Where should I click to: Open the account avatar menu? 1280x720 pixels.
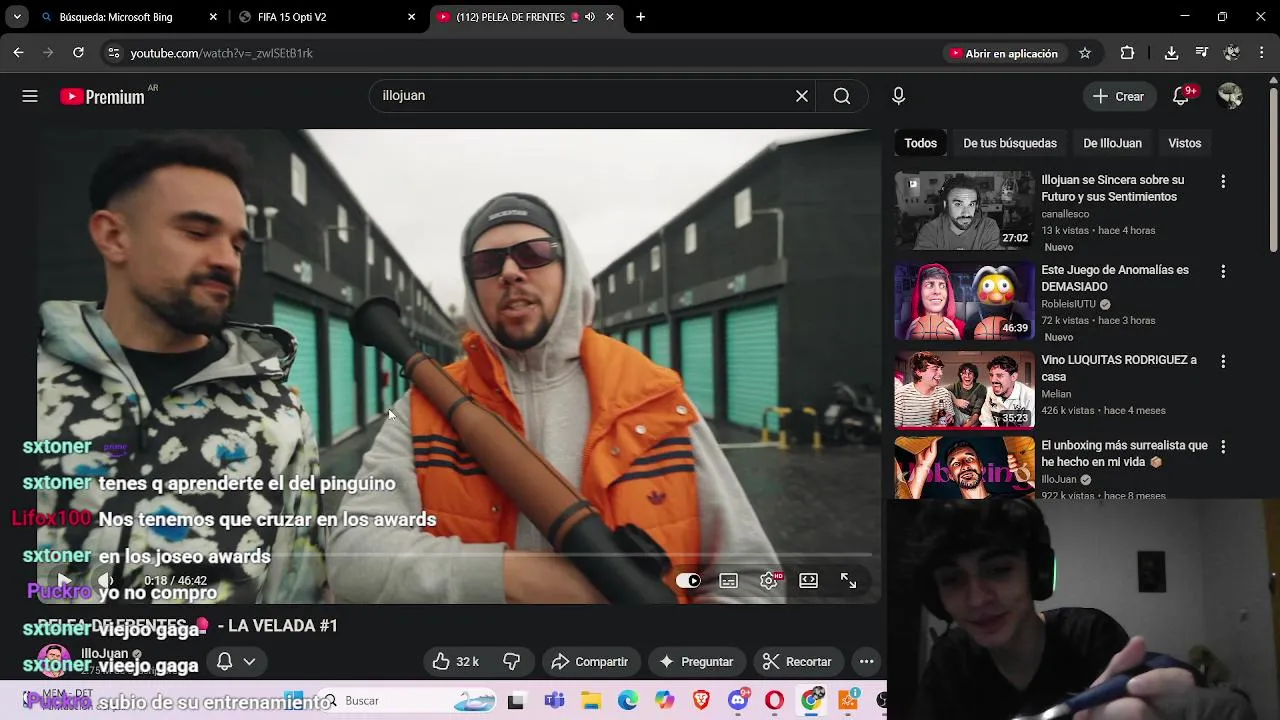click(1230, 96)
